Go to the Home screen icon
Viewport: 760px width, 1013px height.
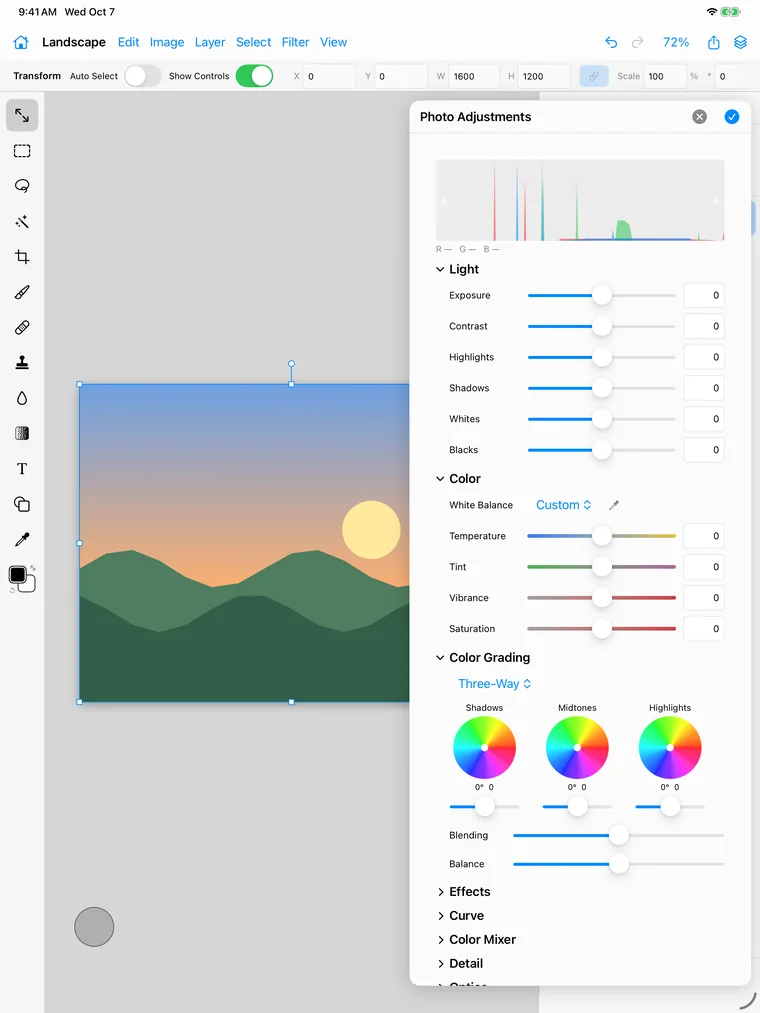[21, 42]
